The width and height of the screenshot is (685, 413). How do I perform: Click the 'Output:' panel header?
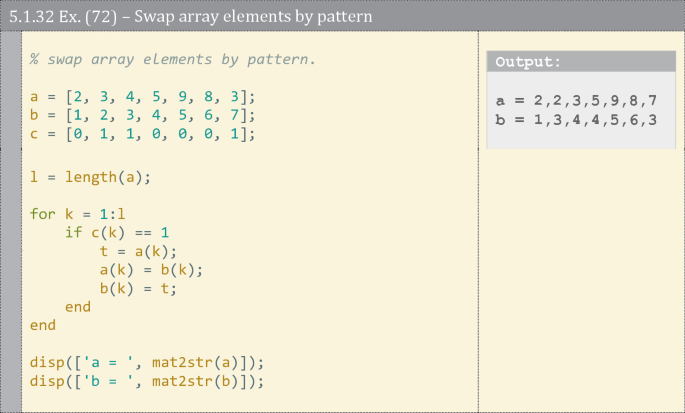click(x=528, y=62)
